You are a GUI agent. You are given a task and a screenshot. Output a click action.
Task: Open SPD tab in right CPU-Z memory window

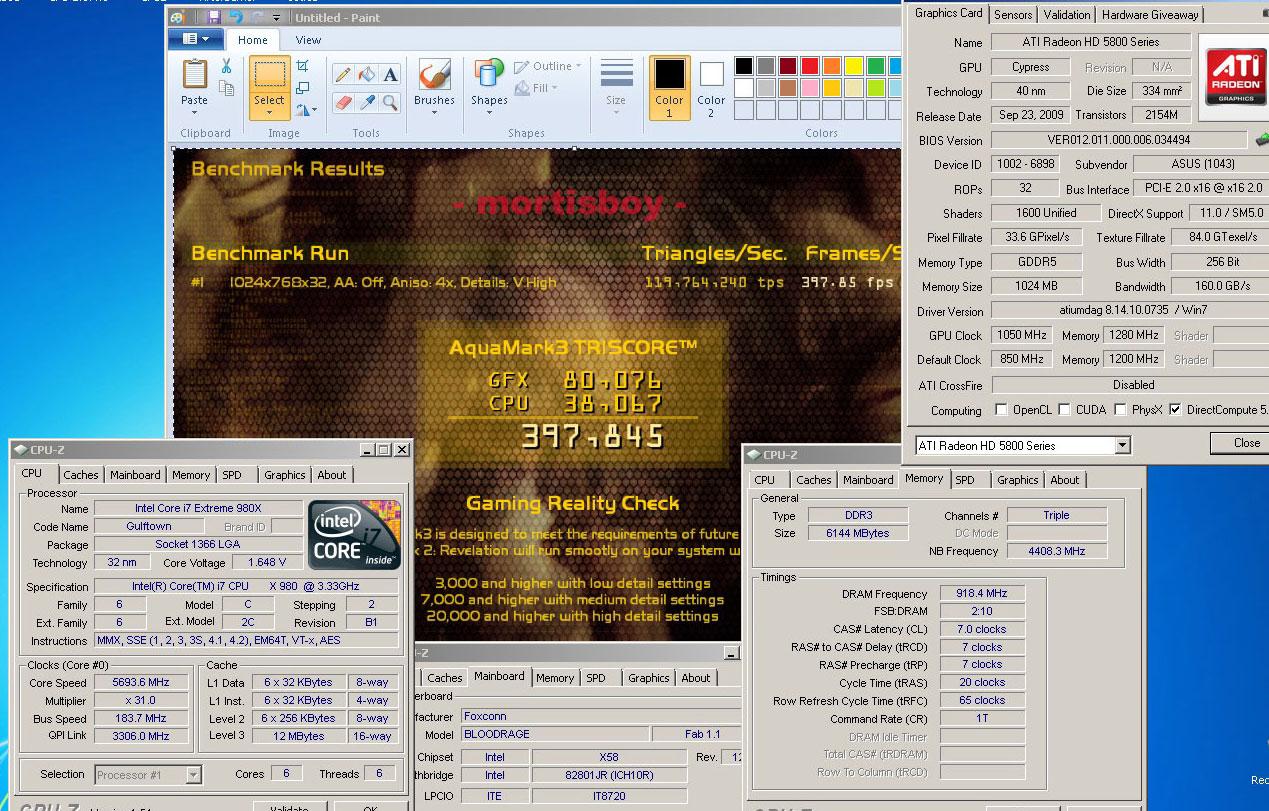click(x=965, y=480)
